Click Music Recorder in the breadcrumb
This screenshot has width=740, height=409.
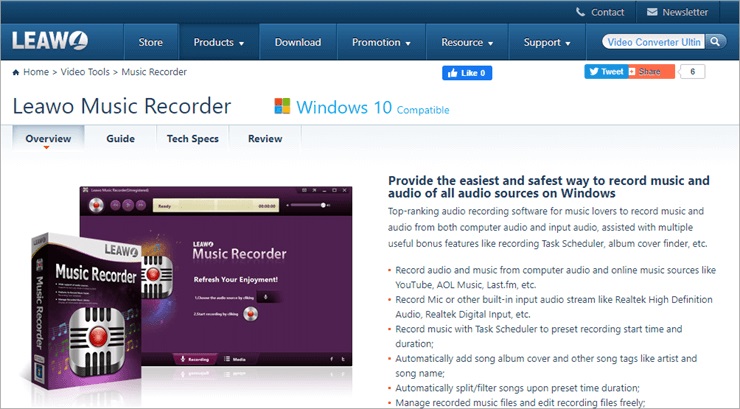click(x=154, y=72)
